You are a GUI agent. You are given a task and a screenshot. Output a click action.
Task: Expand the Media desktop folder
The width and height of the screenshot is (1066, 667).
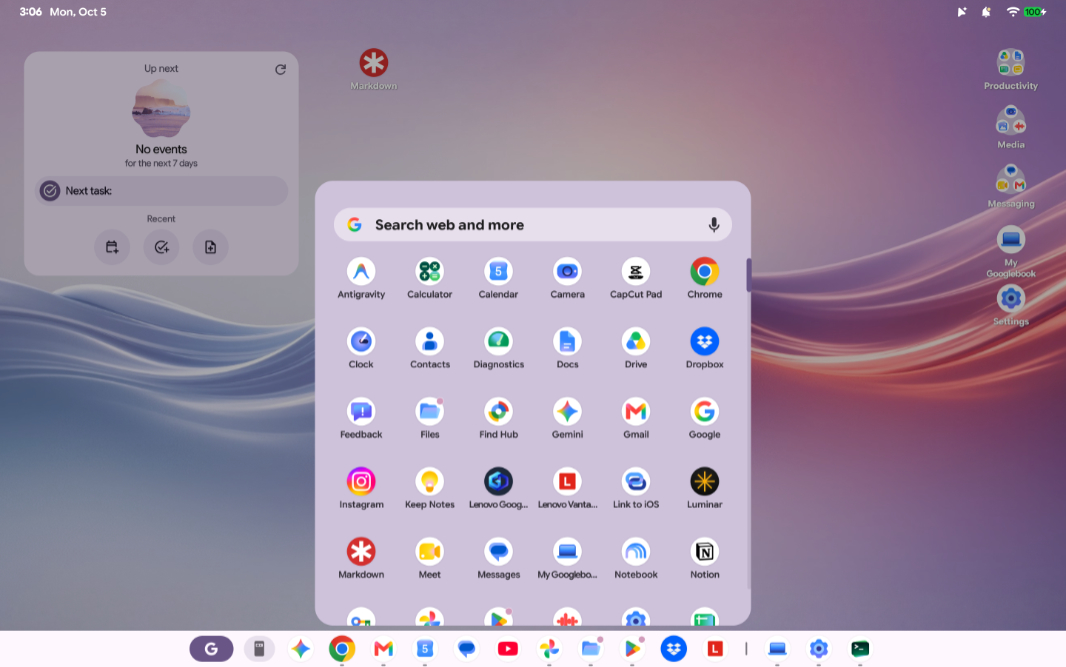point(1010,121)
